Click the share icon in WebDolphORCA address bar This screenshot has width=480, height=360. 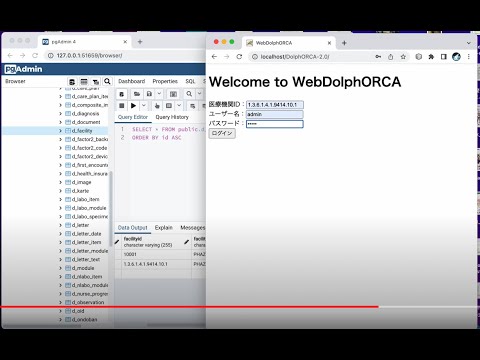click(x=390, y=57)
